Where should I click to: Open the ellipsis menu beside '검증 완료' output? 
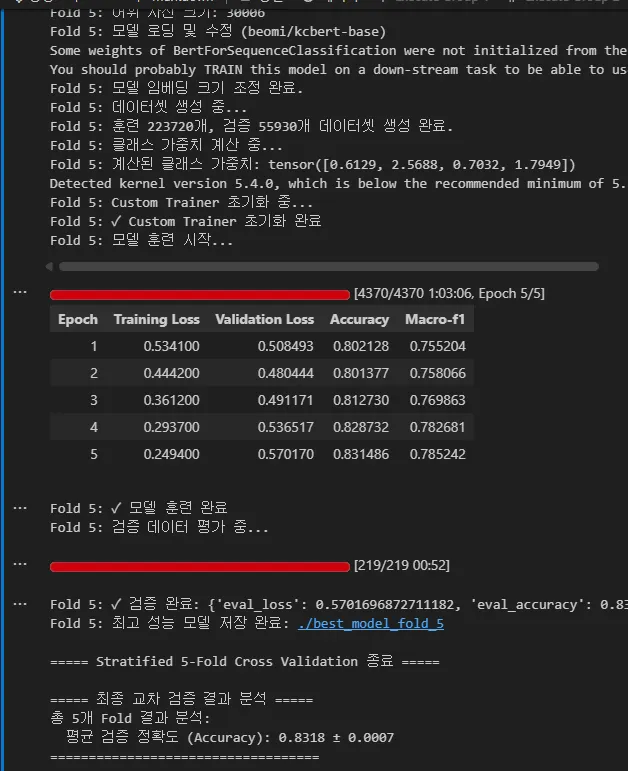click(20, 604)
